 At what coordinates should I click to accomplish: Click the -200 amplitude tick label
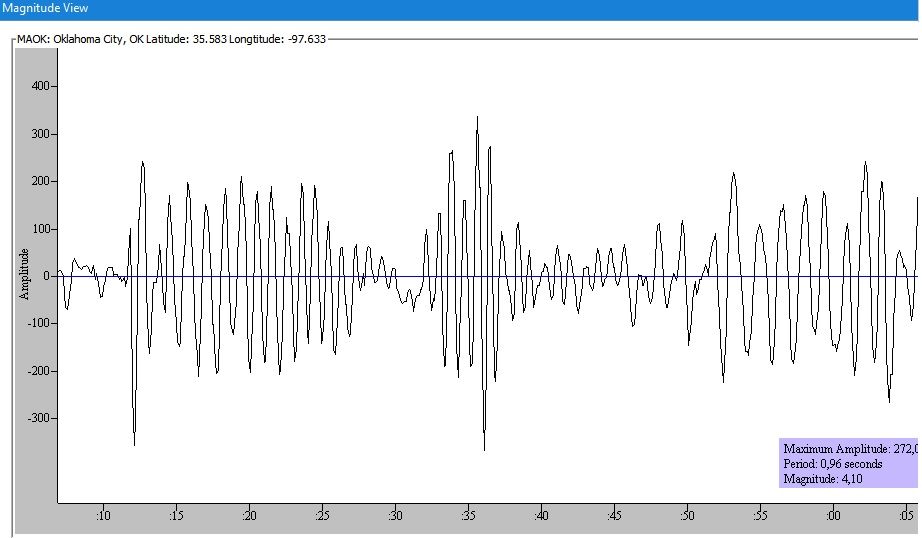(39, 371)
